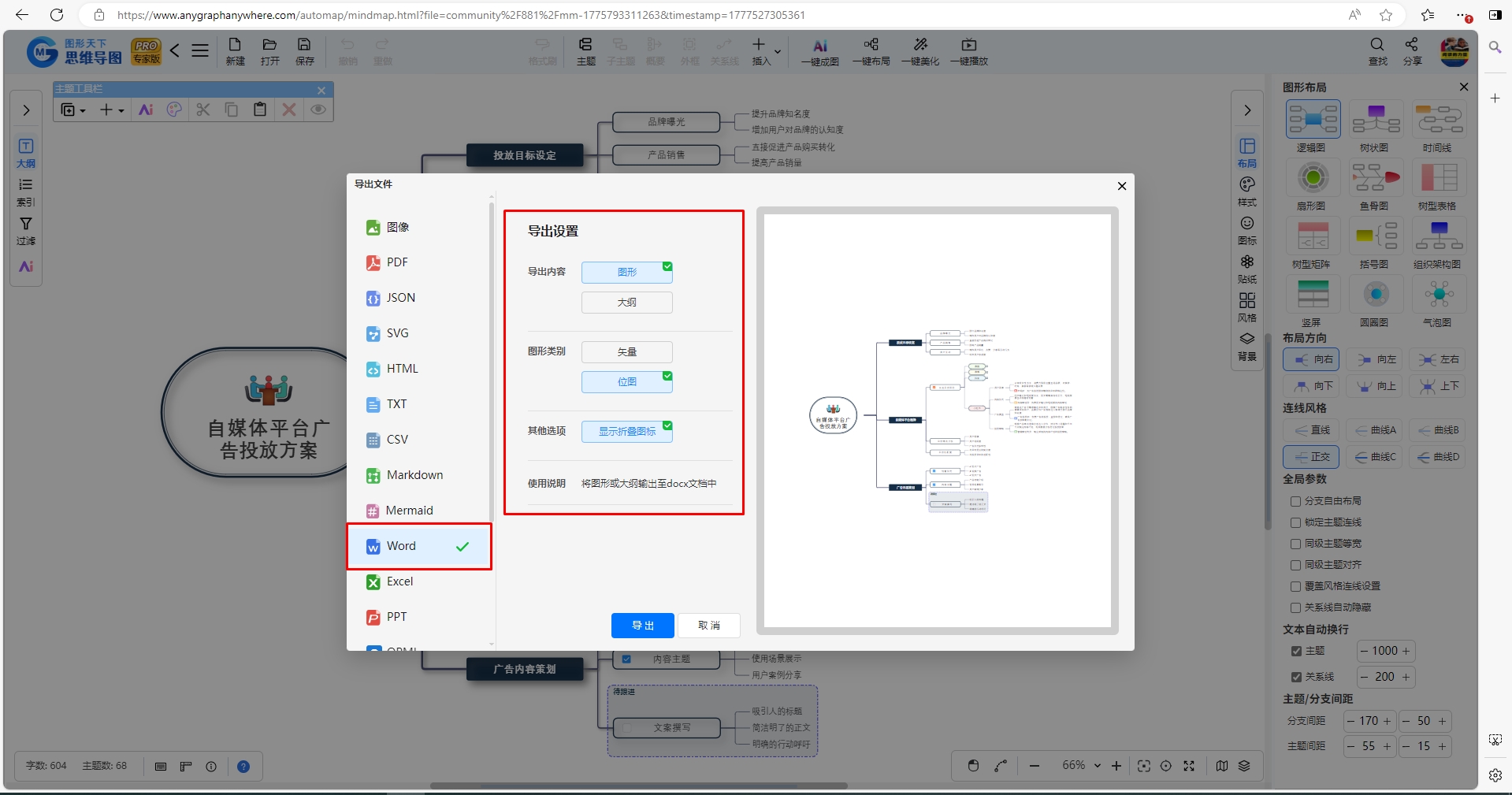Viewport: 1512px width, 795px height.
Task: Collapse the right panel with the chevron
Action: [1247, 110]
